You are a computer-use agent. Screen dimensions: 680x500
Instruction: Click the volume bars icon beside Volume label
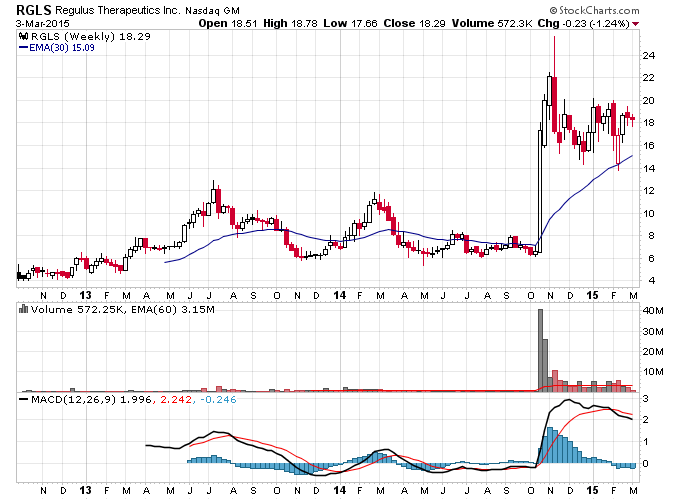[x=23, y=309]
